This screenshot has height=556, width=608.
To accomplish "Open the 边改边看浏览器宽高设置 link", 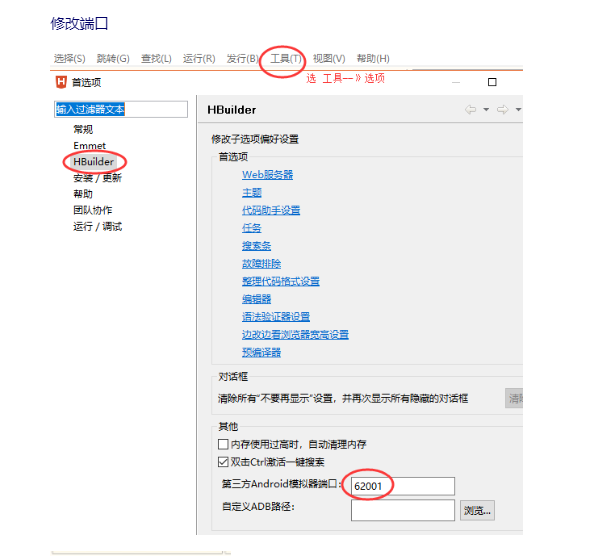I will click(x=295, y=335).
